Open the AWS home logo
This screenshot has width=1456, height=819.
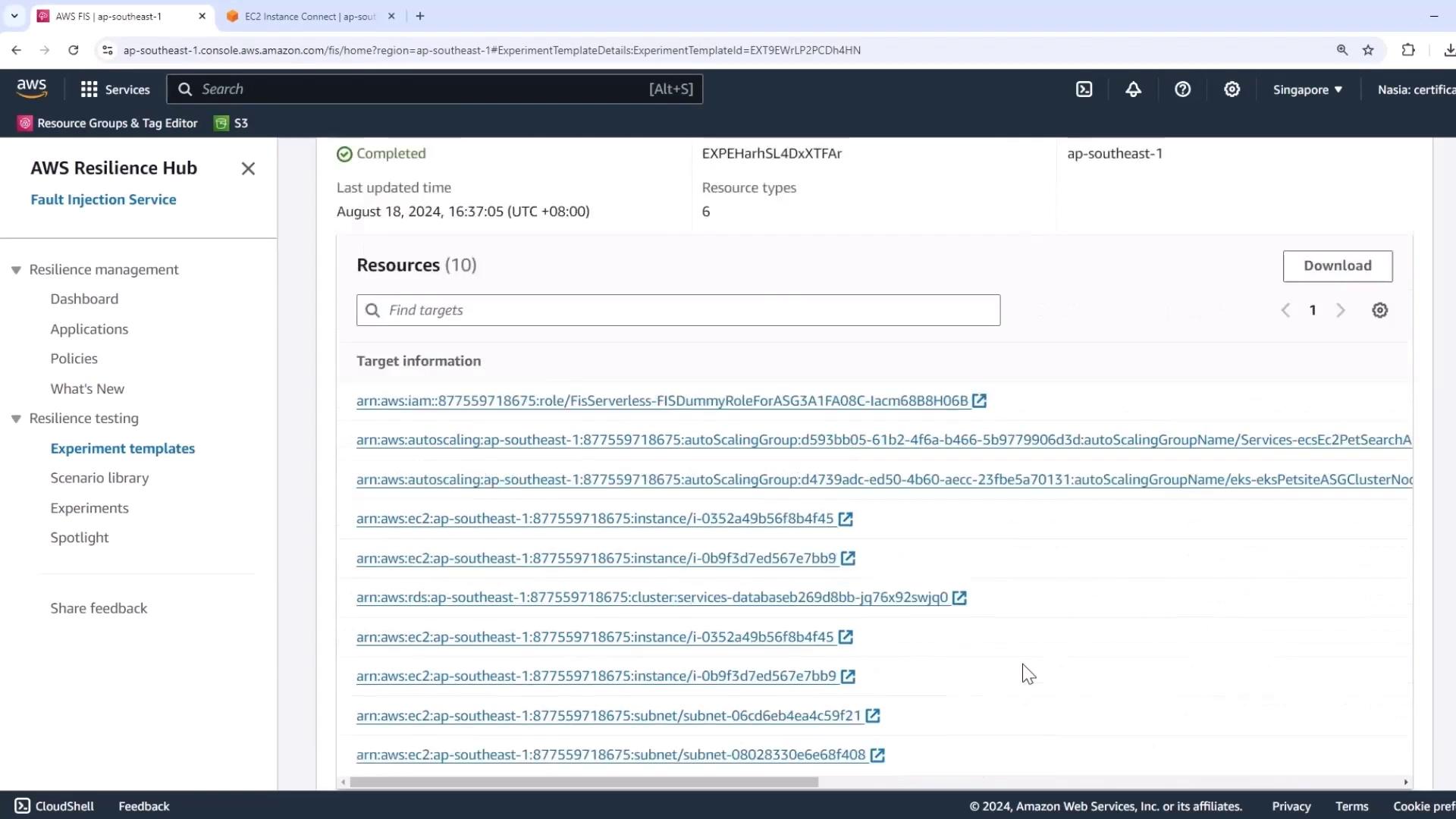pyautogui.click(x=32, y=89)
